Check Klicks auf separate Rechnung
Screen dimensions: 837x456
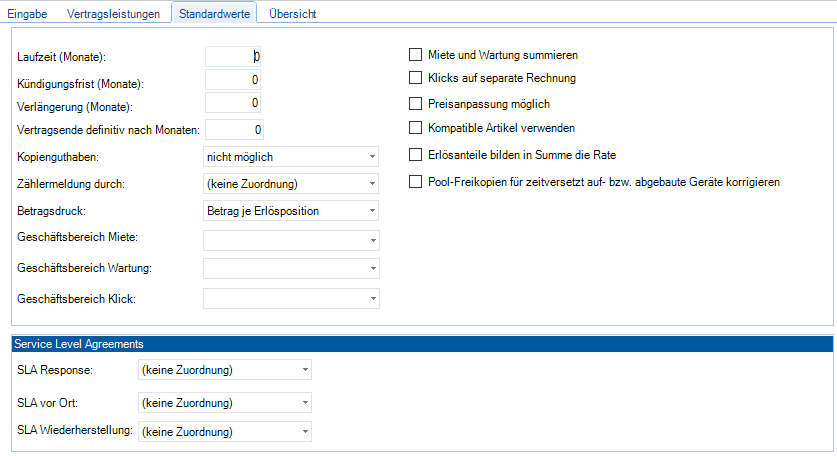416,78
